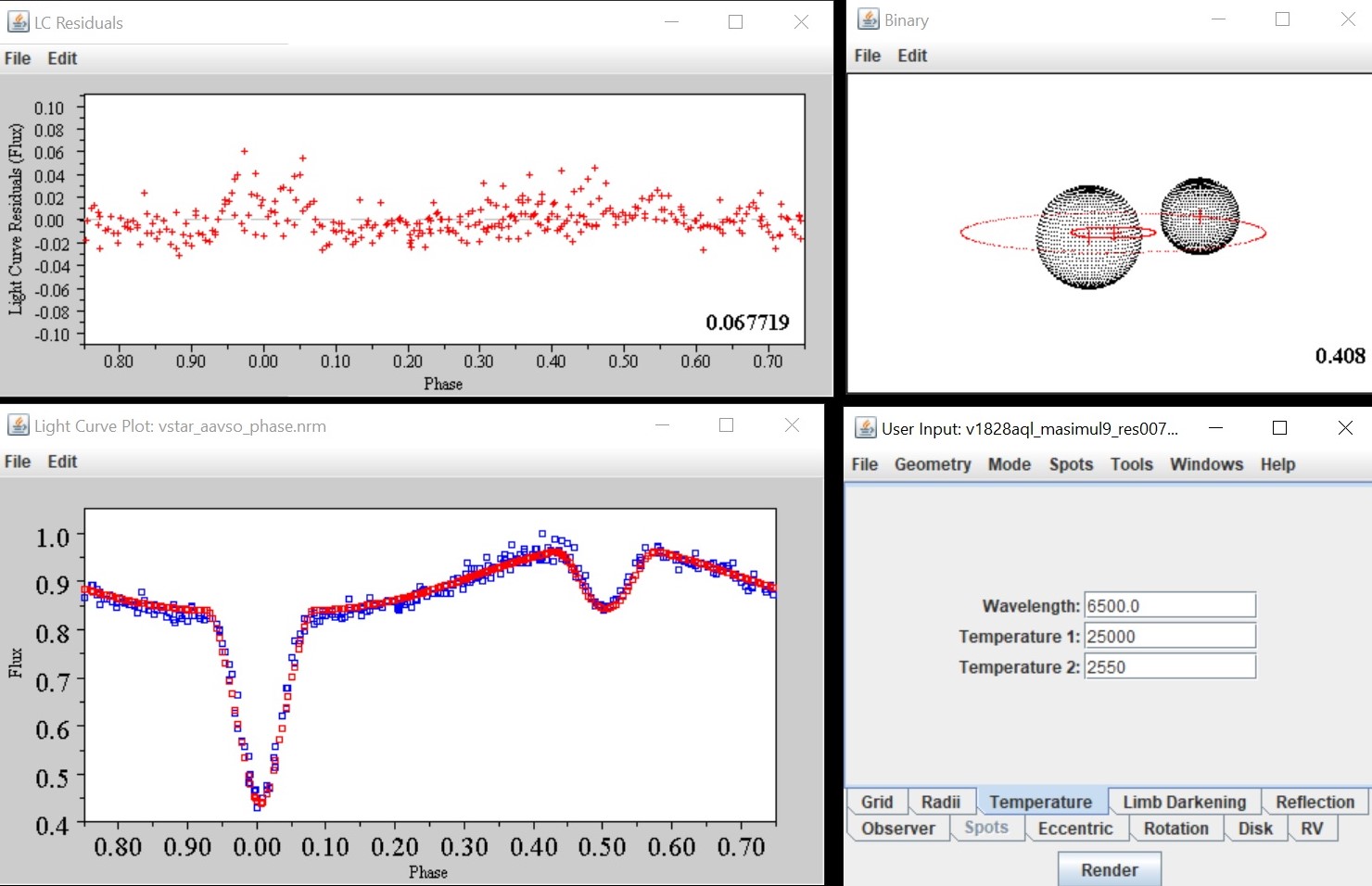
Task: Click the Wavelength input field
Action: [1169, 606]
